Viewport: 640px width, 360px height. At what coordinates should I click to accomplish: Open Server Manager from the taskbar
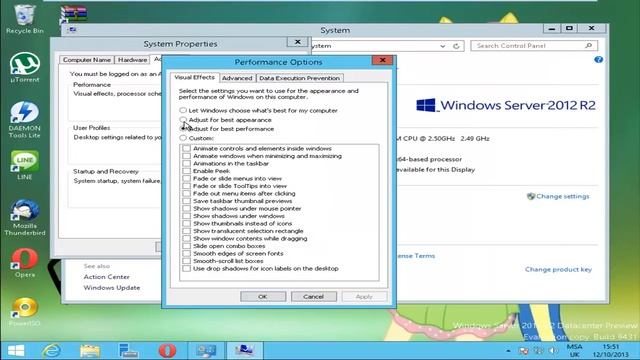tap(128, 351)
